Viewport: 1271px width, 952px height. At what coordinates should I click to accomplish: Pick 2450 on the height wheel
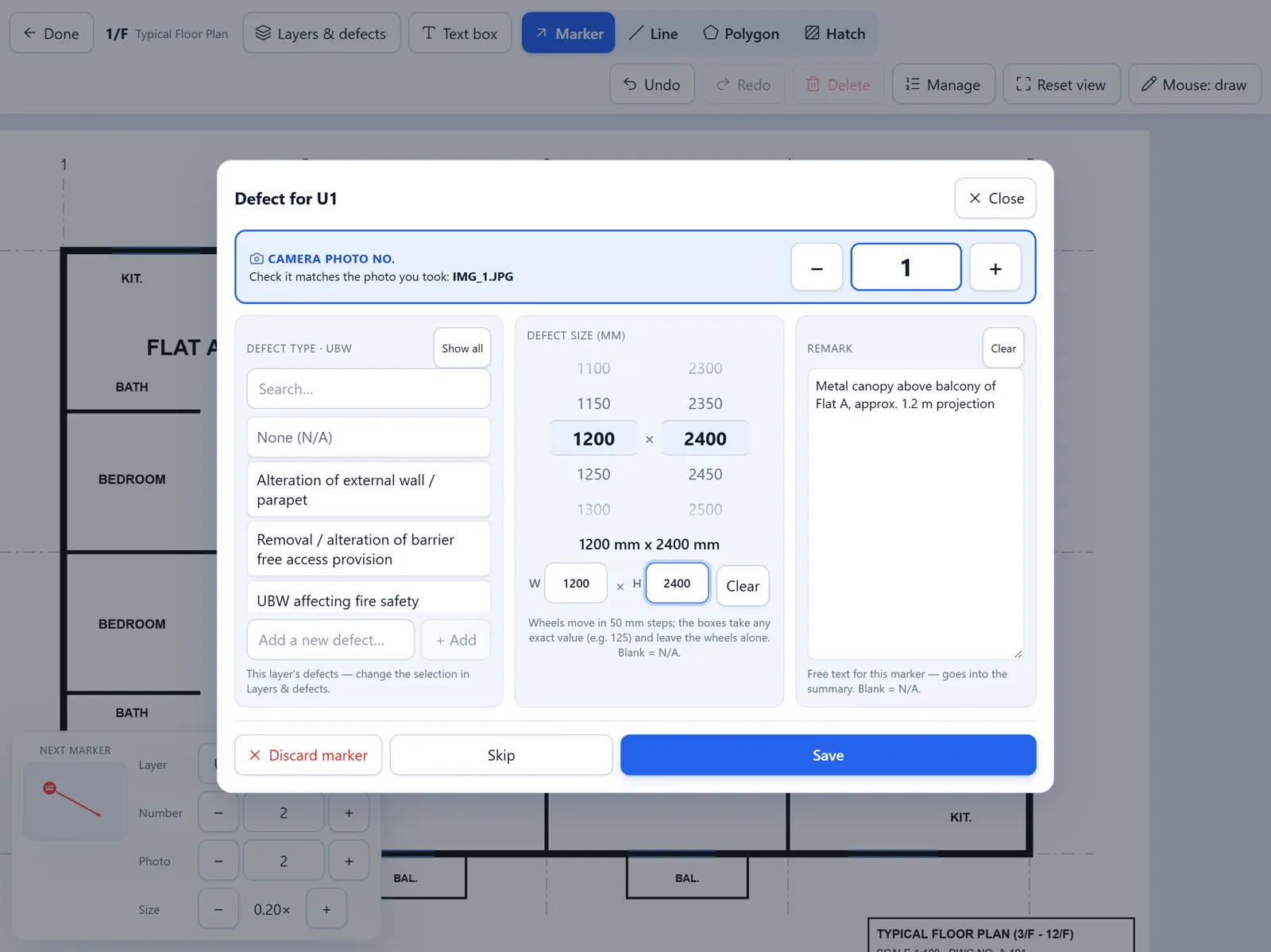(x=705, y=474)
